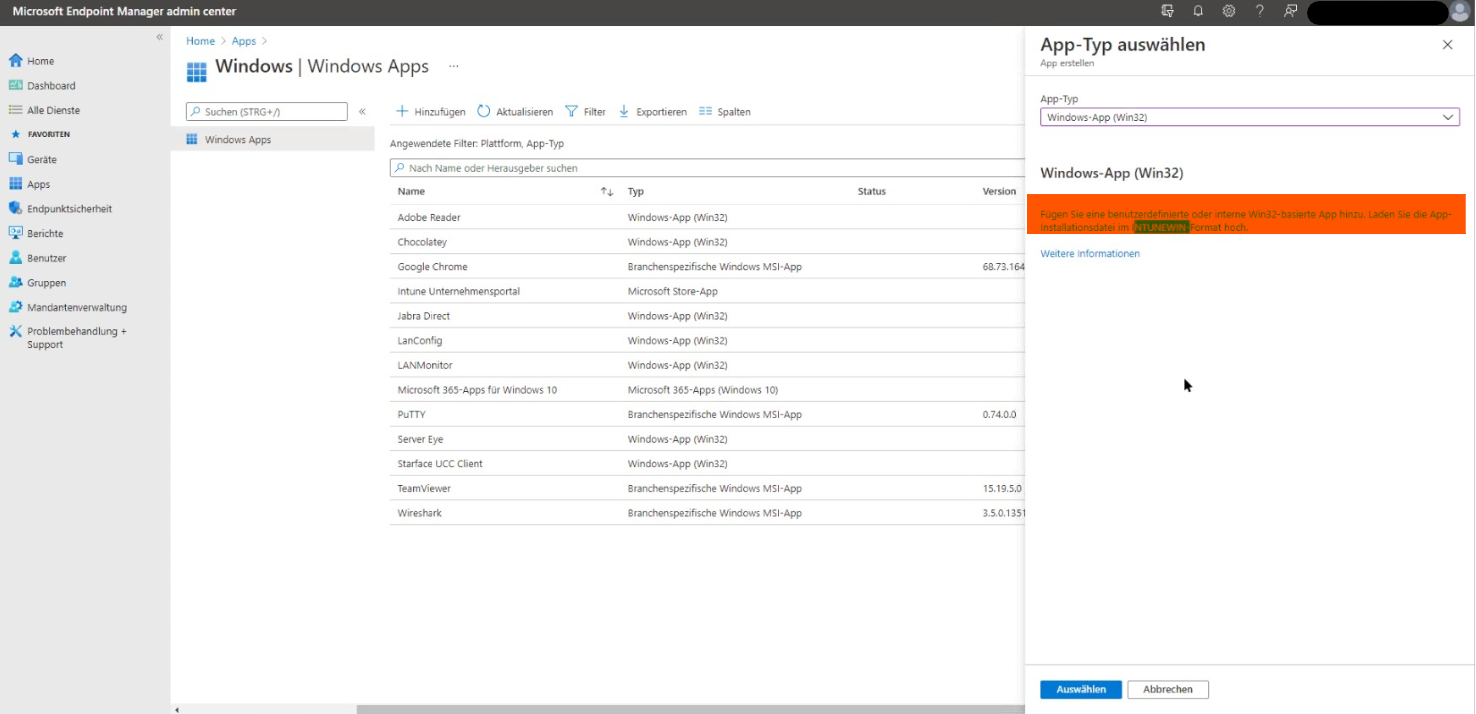This screenshot has height=714, width=1476.
Task: Open Spalten column chooser
Action: 725,112
